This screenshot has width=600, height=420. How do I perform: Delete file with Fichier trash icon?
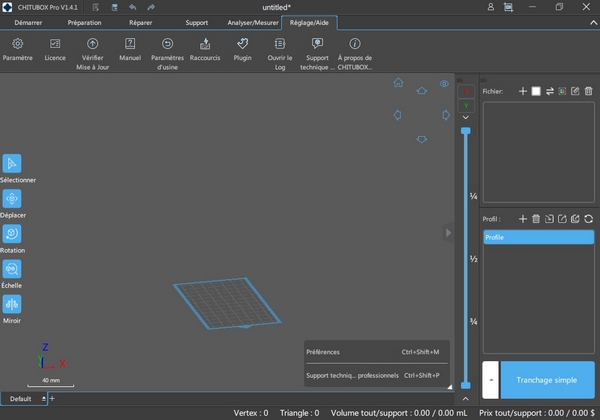click(x=589, y=91)
